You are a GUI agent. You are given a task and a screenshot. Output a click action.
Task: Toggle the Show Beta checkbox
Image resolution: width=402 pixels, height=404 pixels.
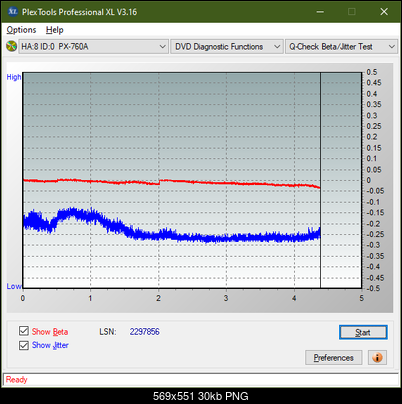coord(24,331)
